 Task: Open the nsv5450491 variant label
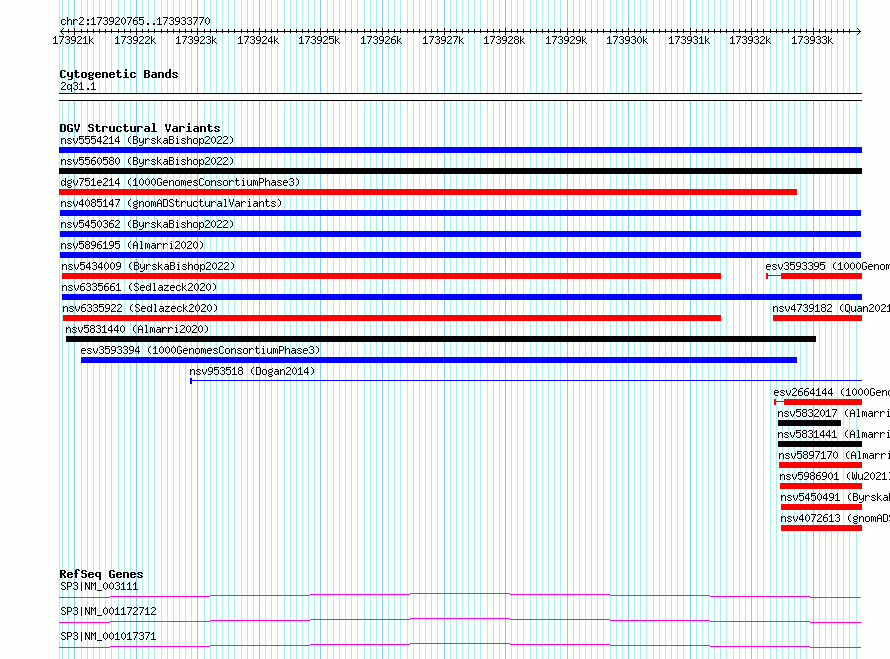click(x=835, y=497)
